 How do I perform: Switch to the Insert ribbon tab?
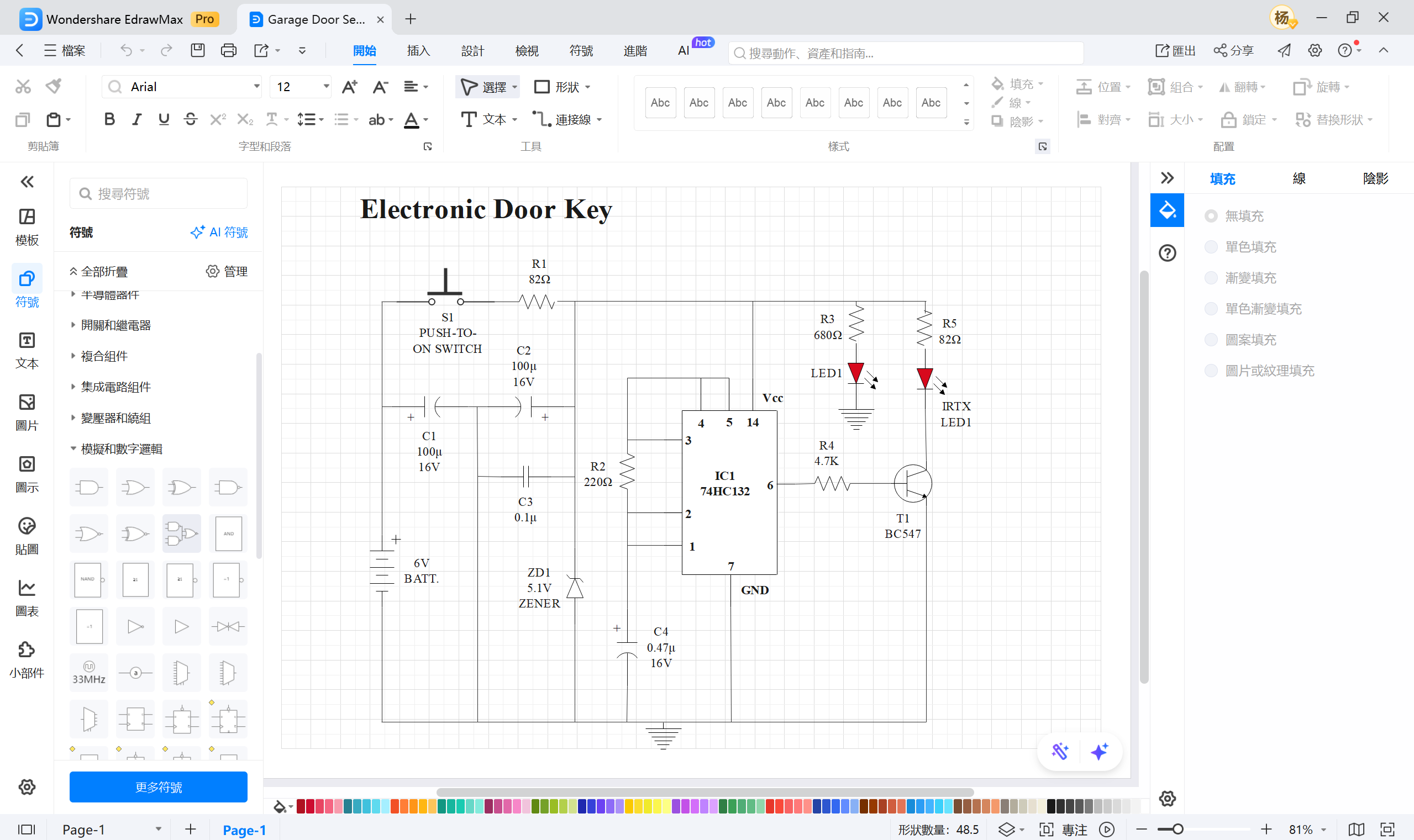coord(418,51)
